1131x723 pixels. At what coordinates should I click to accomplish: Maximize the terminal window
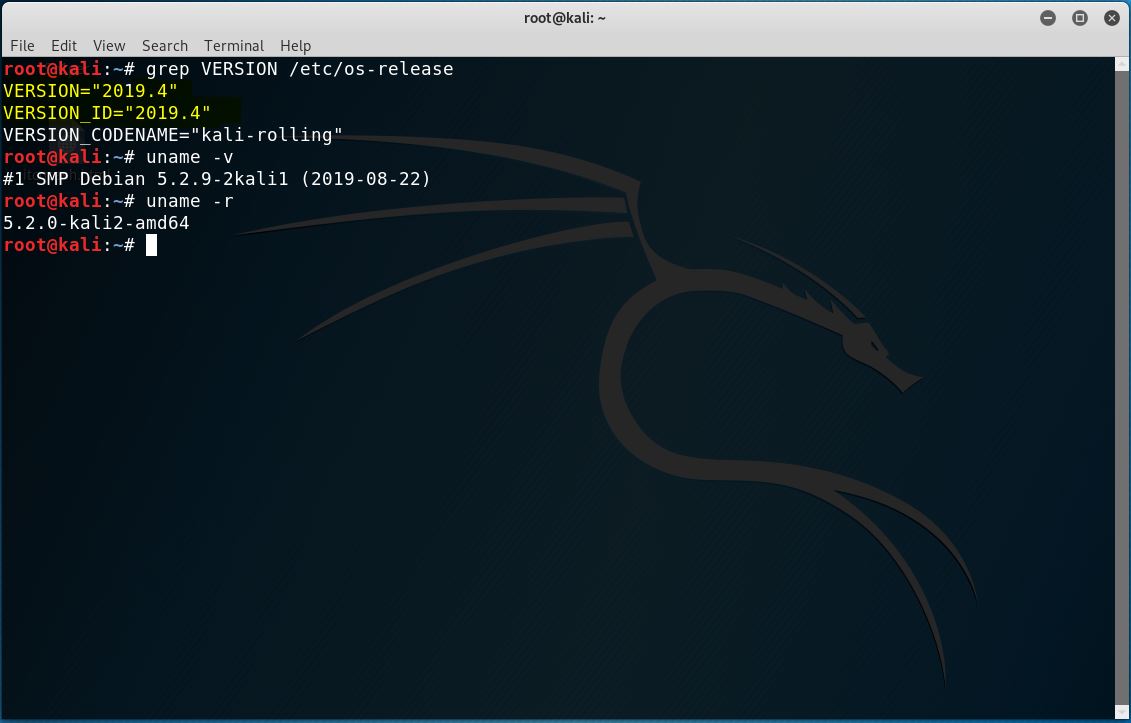pos(1080,18)
